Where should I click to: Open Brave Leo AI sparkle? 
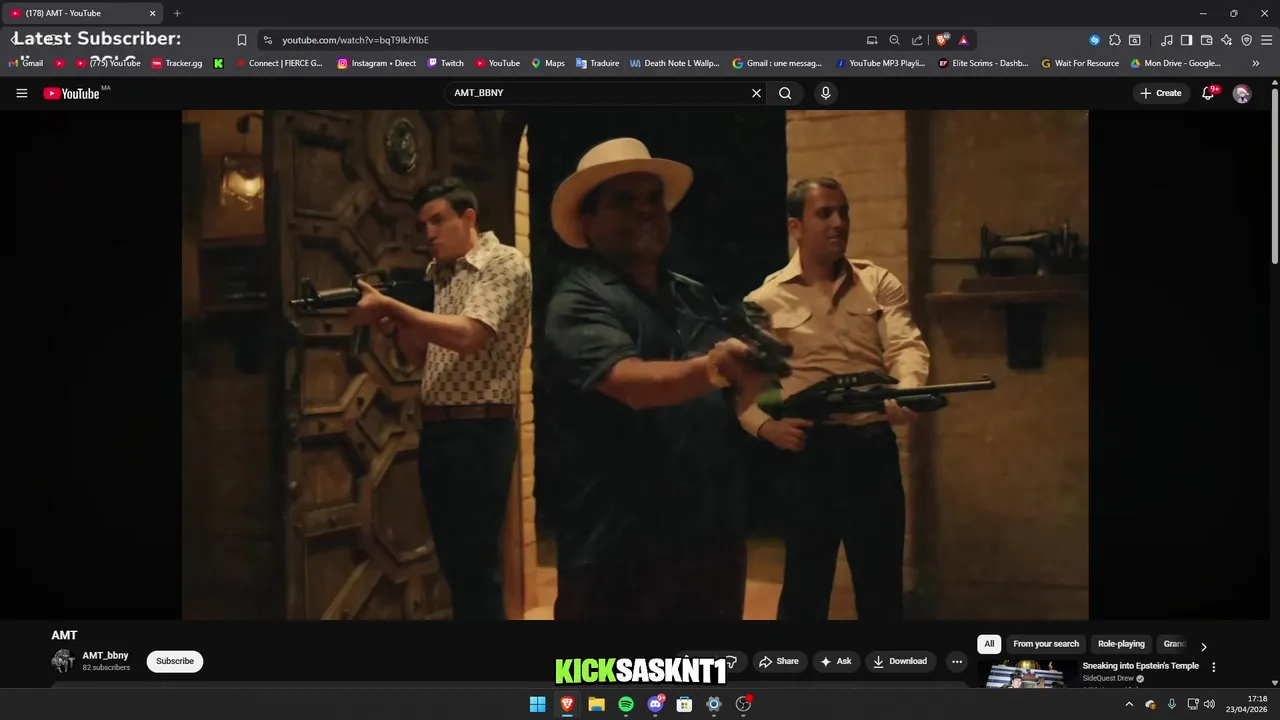pos(1226,40)
